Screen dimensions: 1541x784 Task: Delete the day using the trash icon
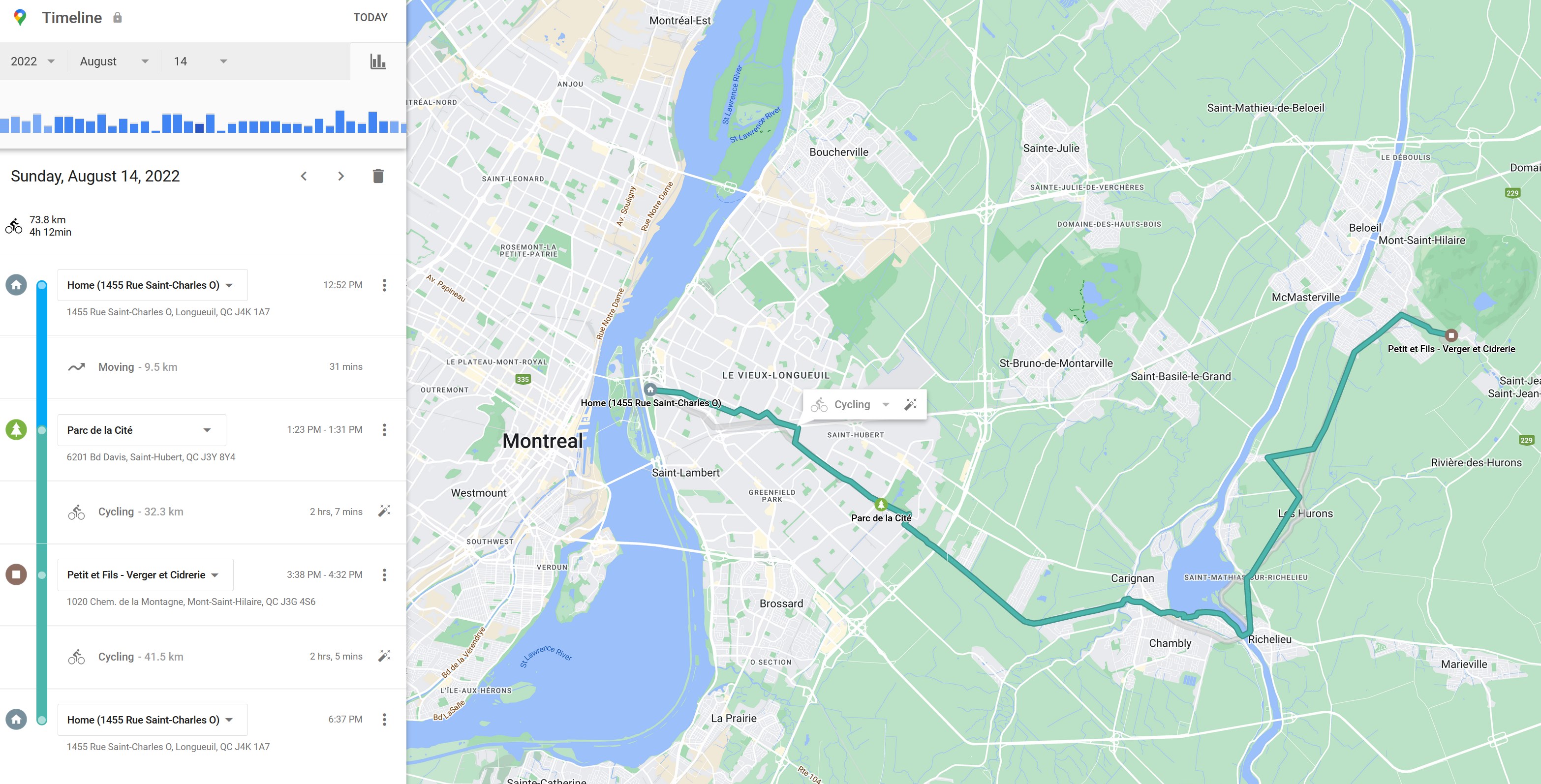378,176
